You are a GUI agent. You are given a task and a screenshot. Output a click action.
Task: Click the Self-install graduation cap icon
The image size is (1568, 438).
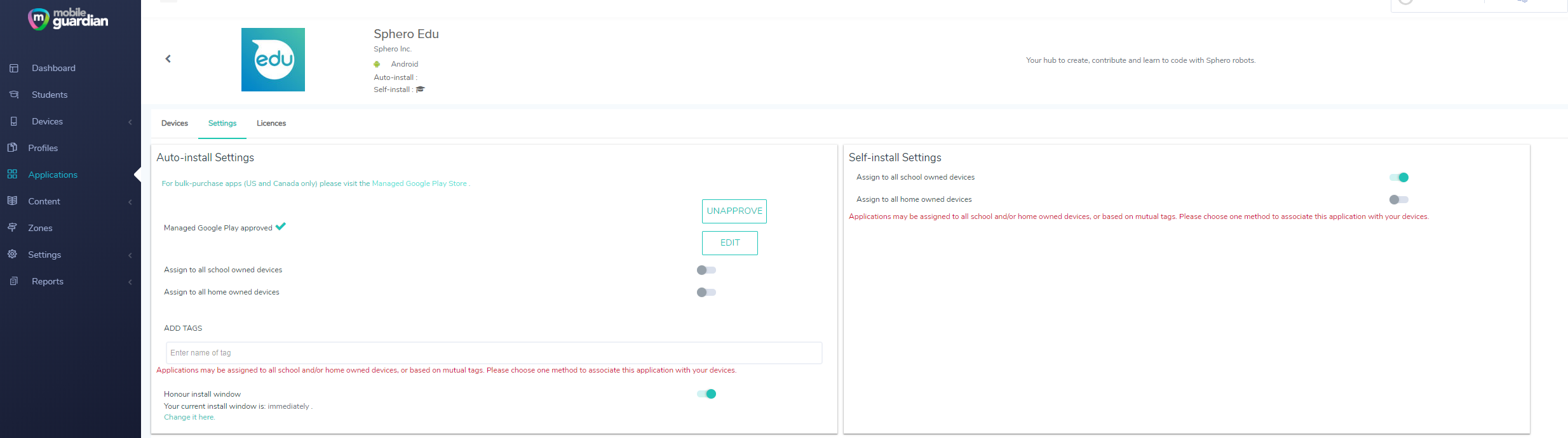tap(421, 90)
